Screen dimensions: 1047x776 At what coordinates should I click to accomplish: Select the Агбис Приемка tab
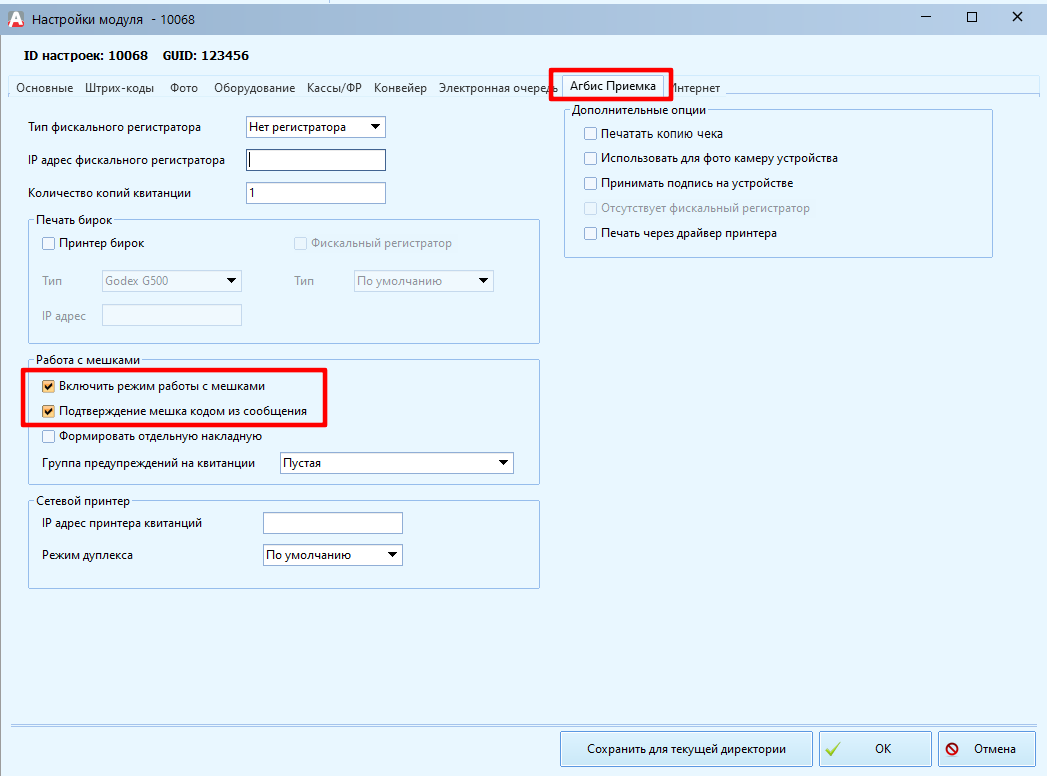(x=612, y=86)
